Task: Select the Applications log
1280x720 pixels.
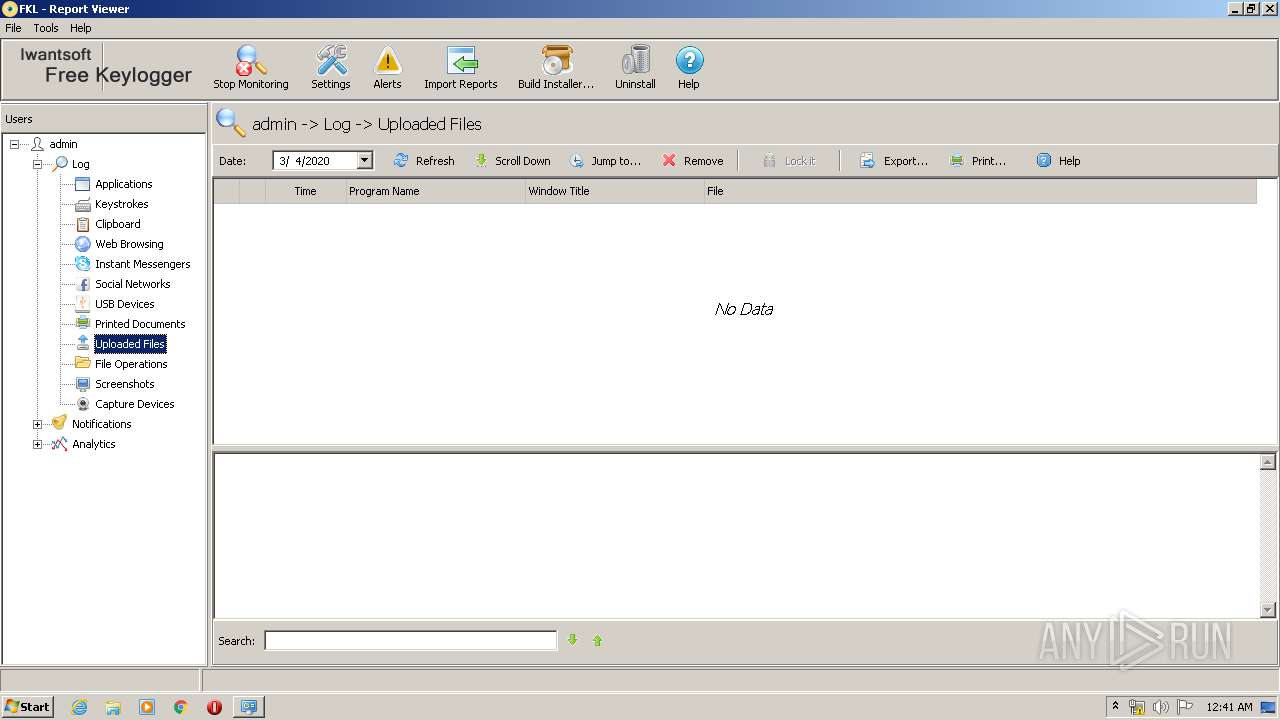Action: pos(123,184)
